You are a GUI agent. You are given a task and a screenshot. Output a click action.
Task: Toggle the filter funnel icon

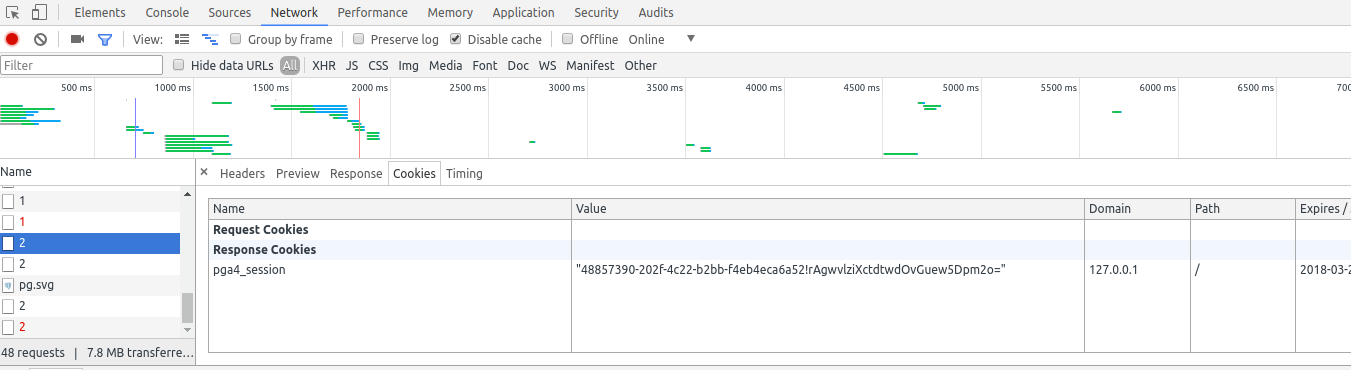tap(104, 39)
